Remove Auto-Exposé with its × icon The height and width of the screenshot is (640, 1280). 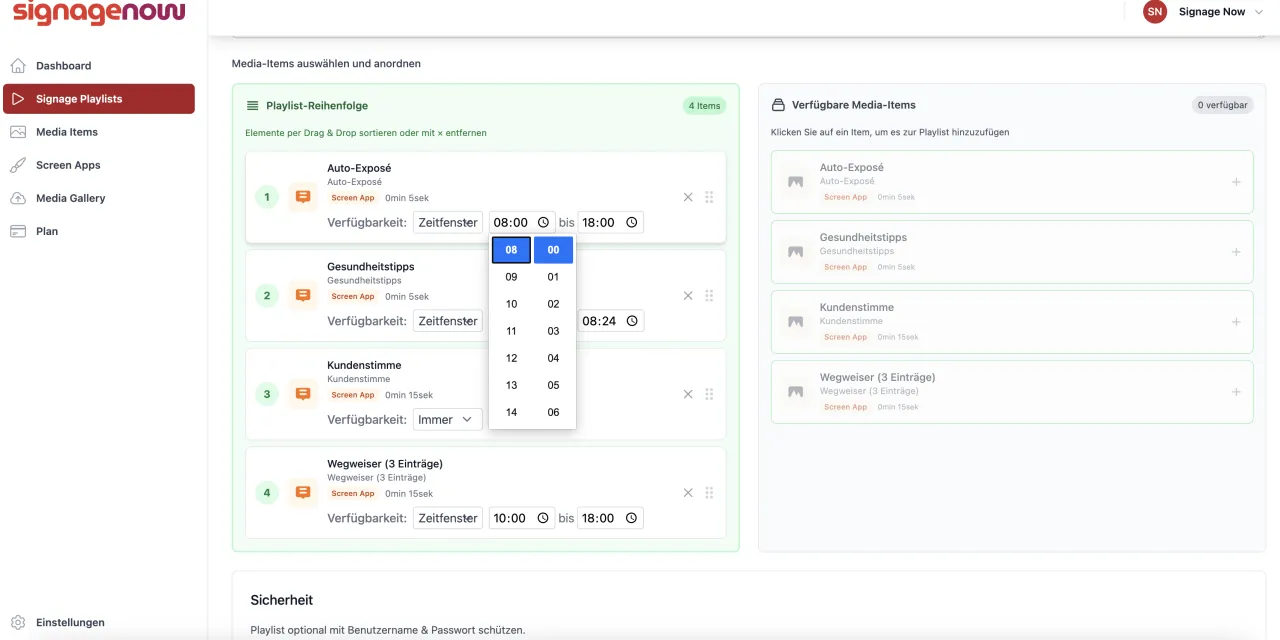(688, 197)
